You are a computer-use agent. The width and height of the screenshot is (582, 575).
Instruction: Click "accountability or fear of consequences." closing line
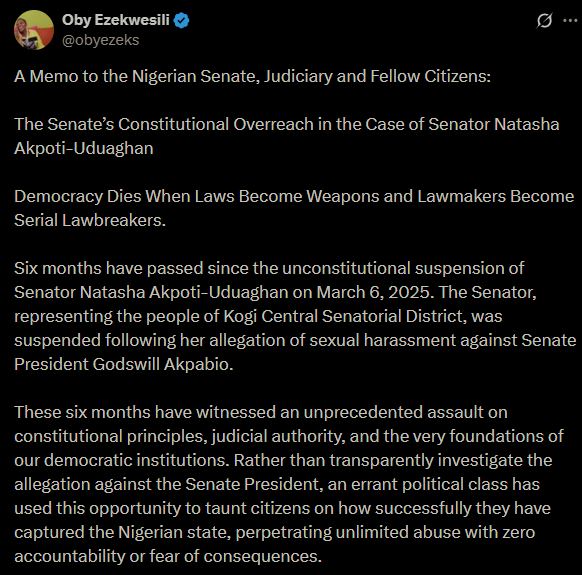click(x=168, y=556)
